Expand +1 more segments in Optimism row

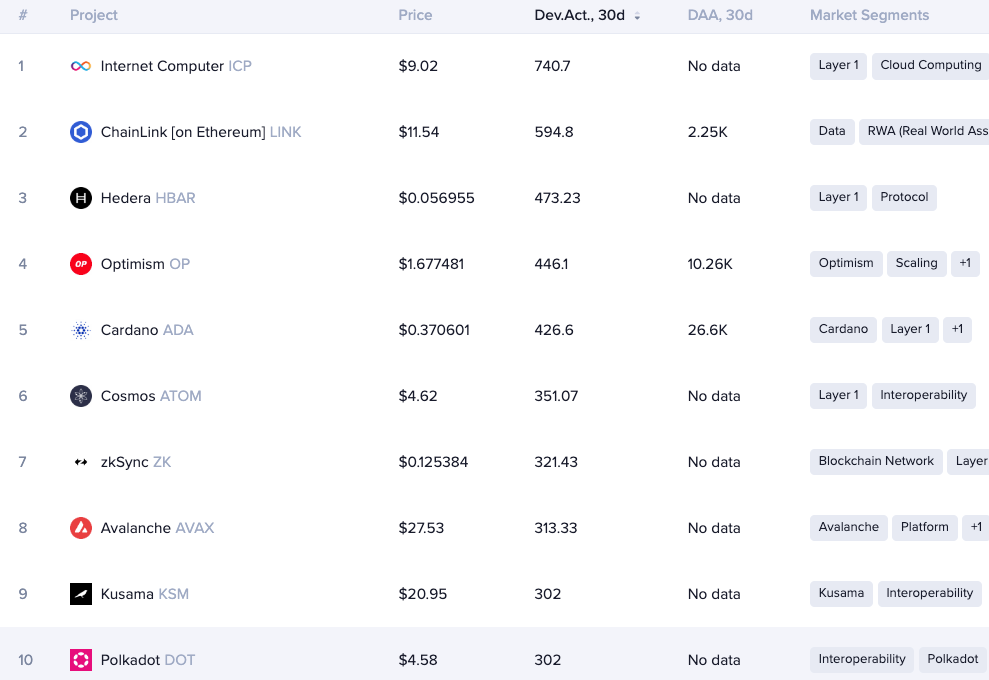click(965, 263)
